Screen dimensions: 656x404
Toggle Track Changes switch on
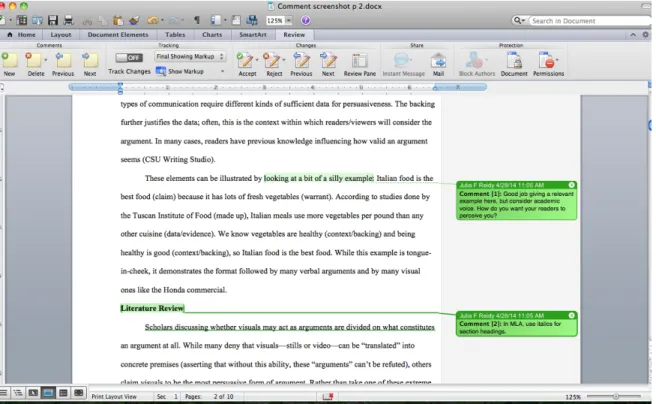pyautogui.click(x=129, y=57)
